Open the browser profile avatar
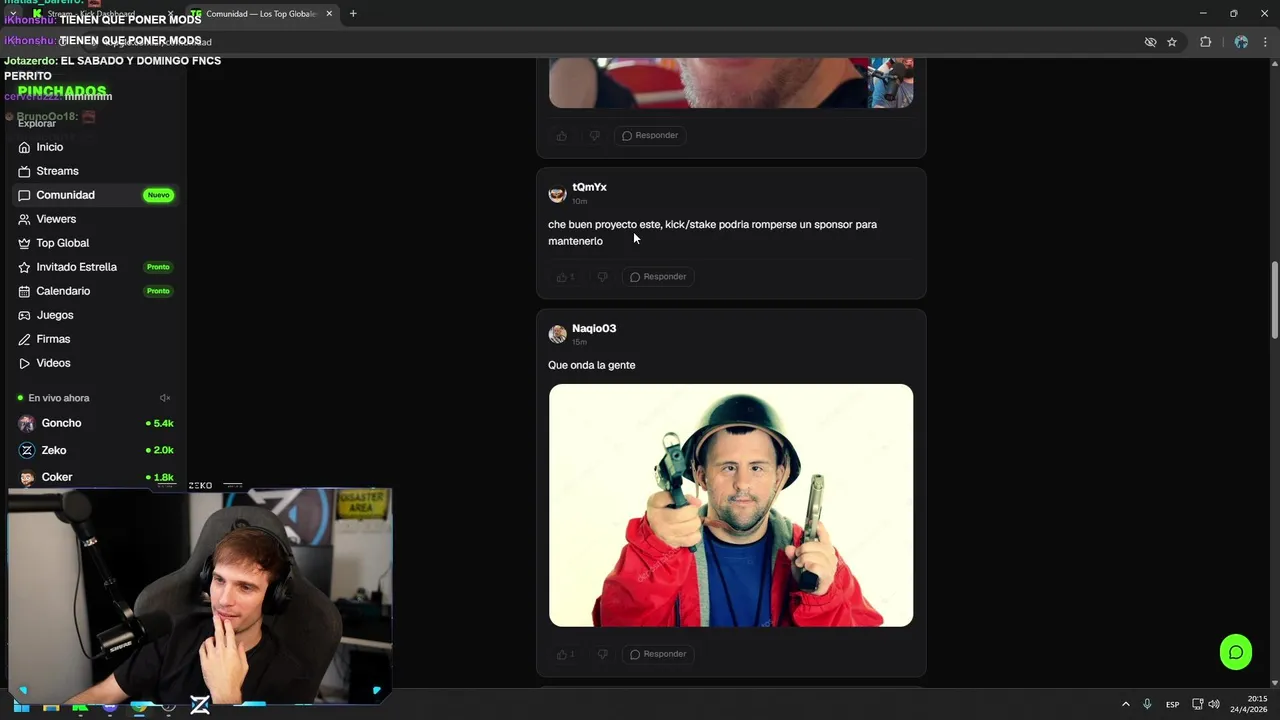1280x720 pixels. click(x=1241, y=42)
